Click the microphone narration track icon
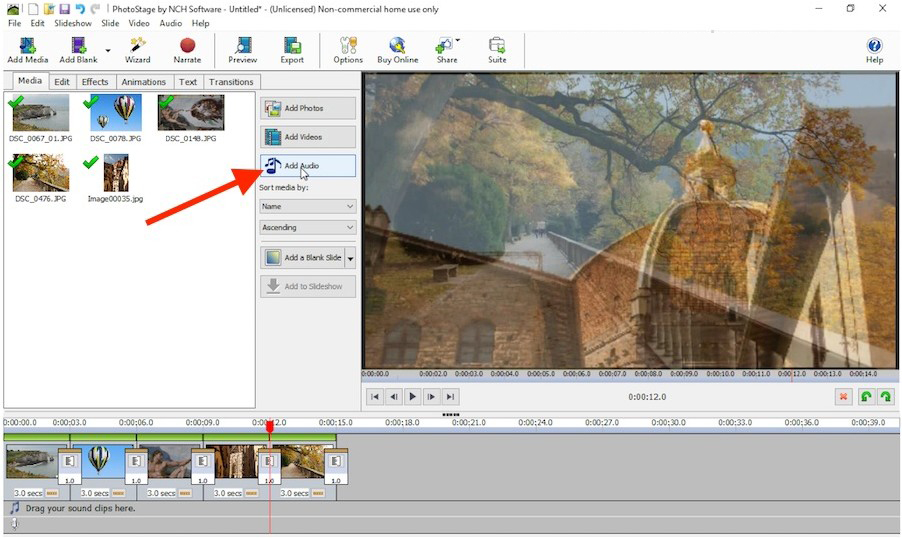 point(14,524)
